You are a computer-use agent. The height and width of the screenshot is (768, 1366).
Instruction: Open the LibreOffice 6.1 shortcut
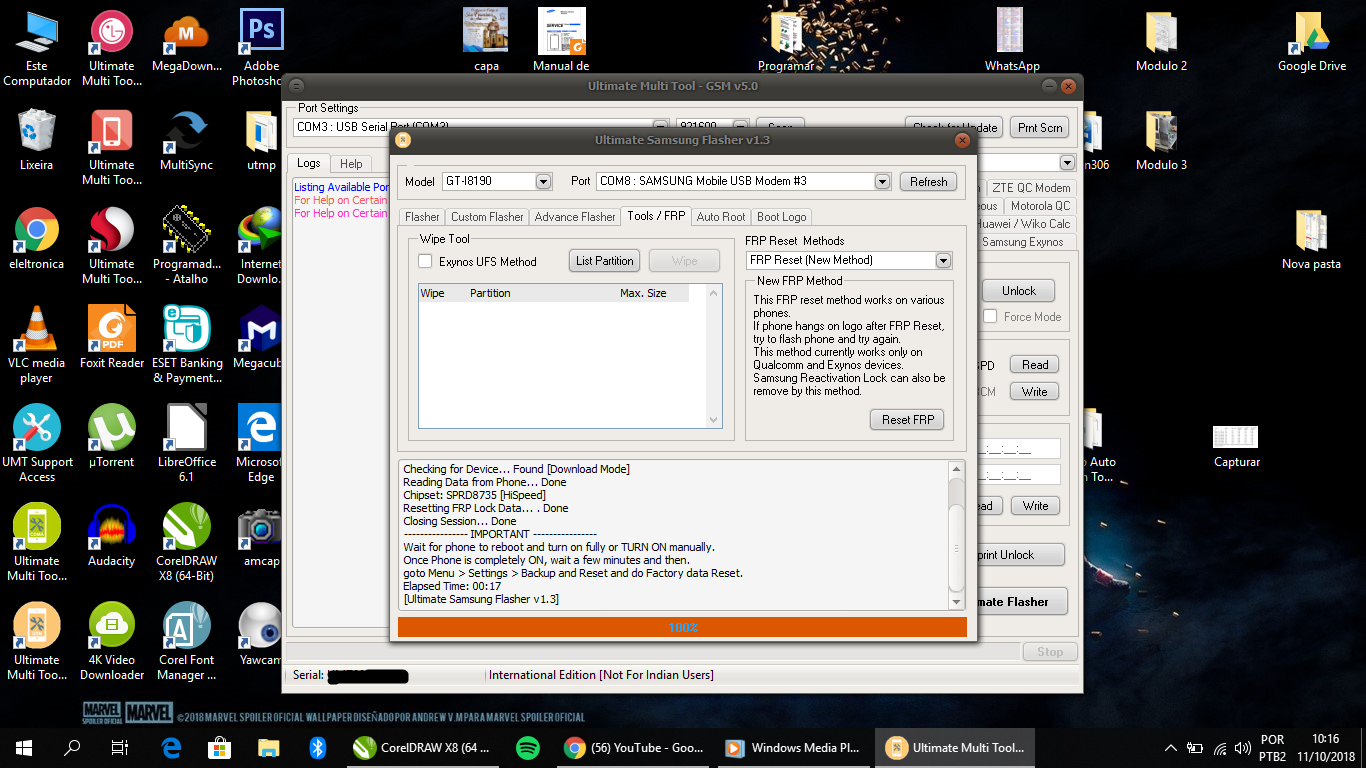(x=186, y=443)
